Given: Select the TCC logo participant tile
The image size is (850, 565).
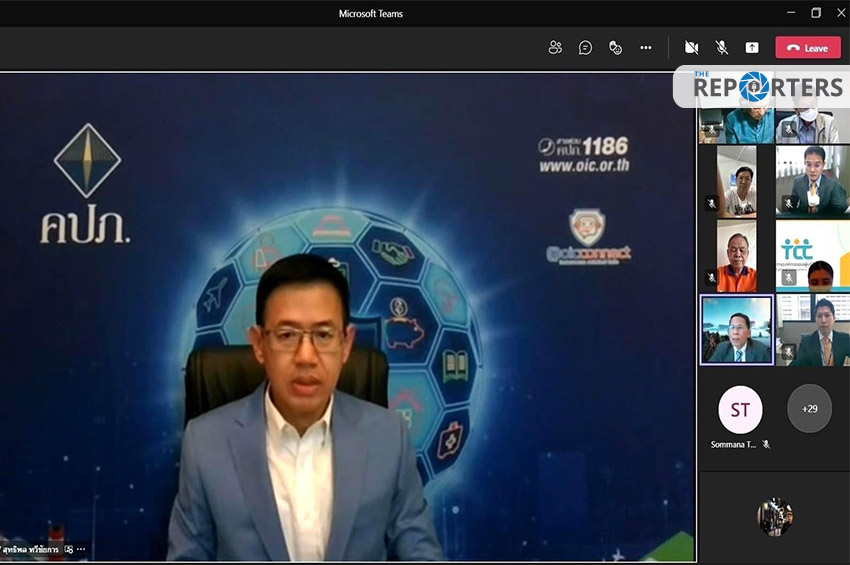Looking at the screenshot, I should click(x=812, y=255).
